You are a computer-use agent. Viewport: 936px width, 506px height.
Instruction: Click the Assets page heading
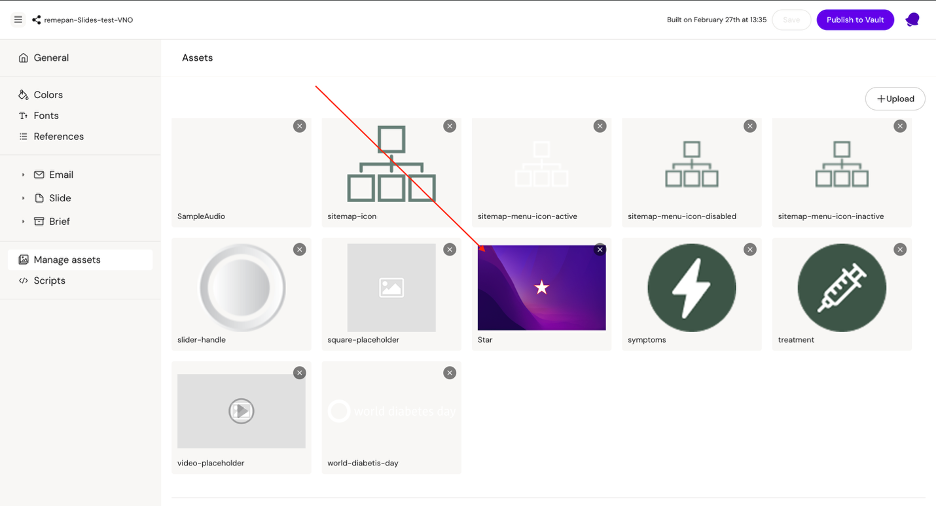pos(198,58)
